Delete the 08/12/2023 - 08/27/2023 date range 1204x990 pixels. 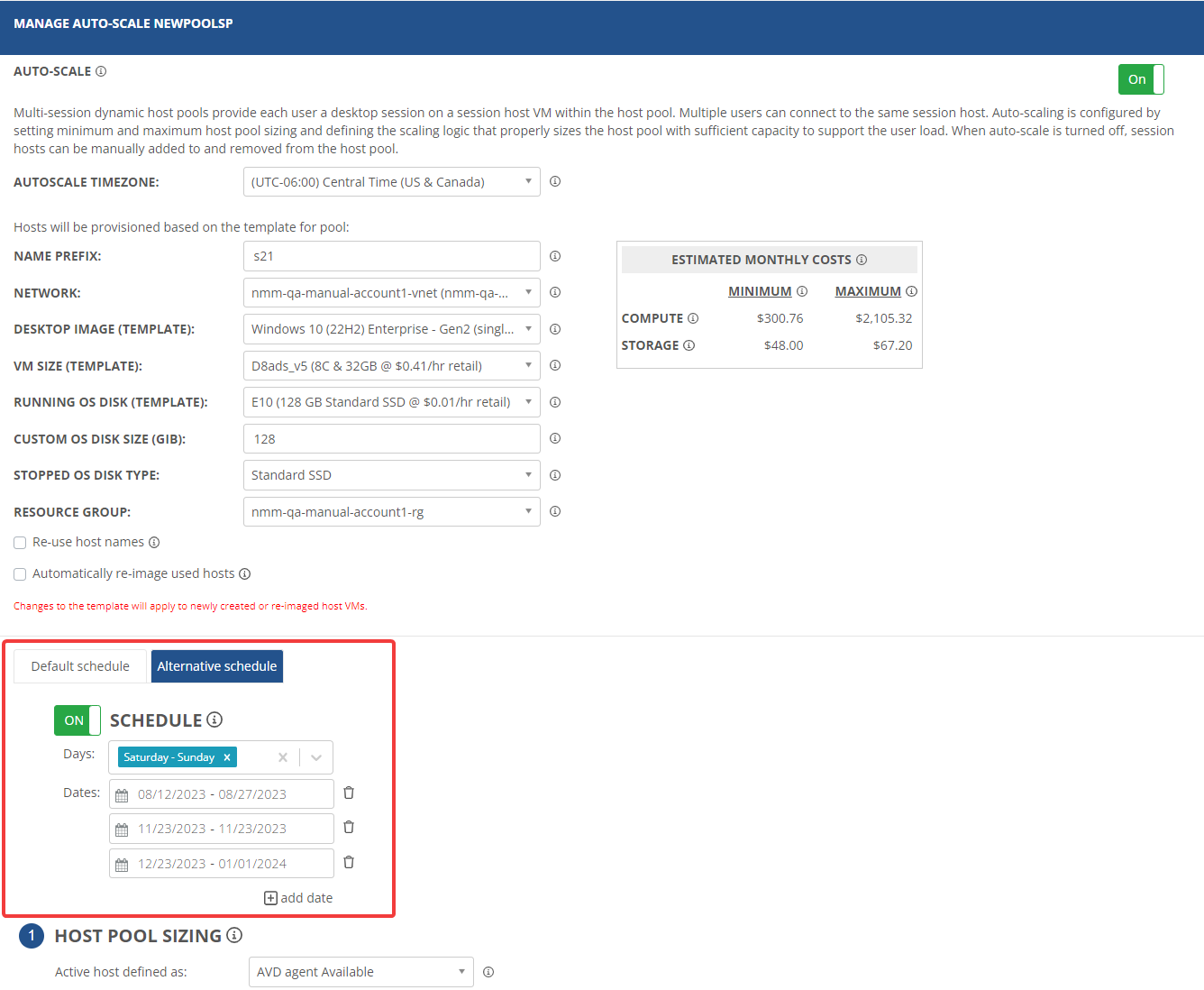pos(349,793)
